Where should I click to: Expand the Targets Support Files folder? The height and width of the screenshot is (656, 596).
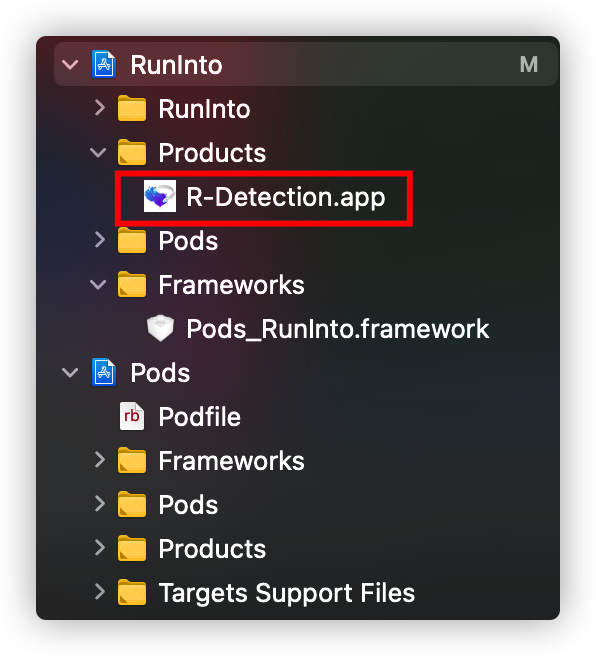coord(100,592)
